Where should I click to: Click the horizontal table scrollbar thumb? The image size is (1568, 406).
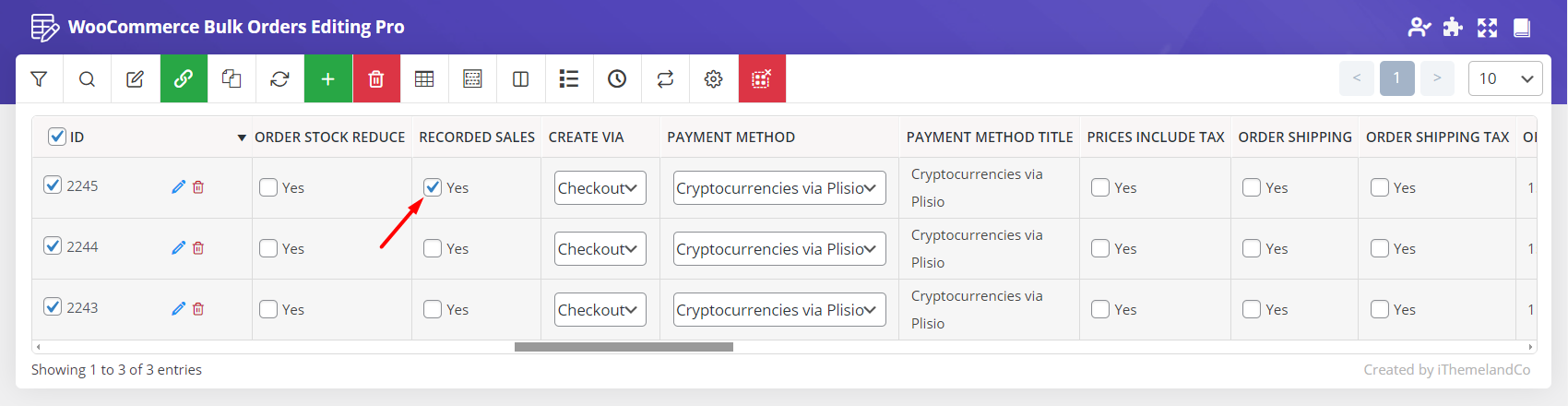(x=624, y=347)
